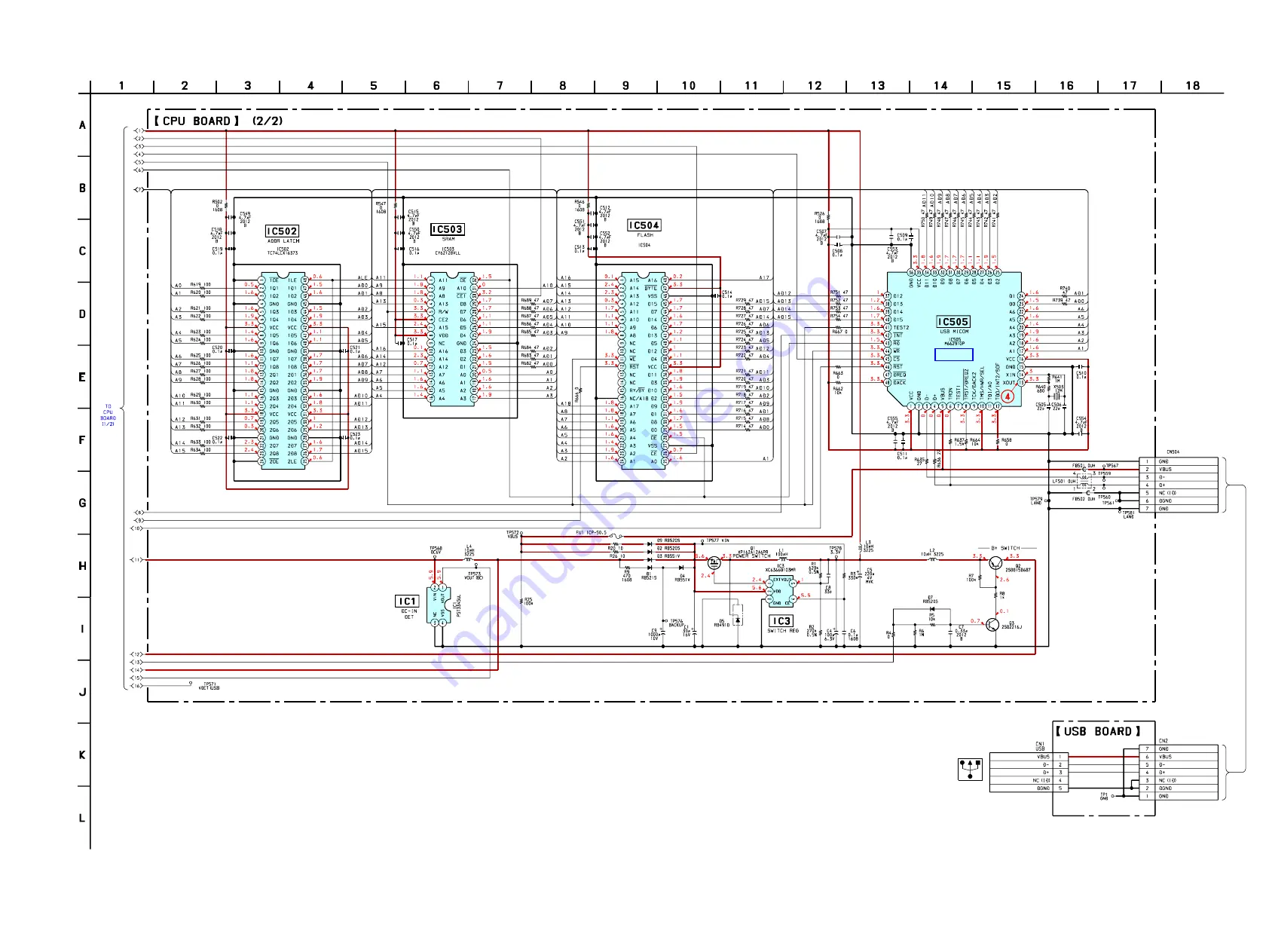1266x952 pixels.
Task: Click the TP571 VDET(USB) test point label
Action: (x=209, y=686)
